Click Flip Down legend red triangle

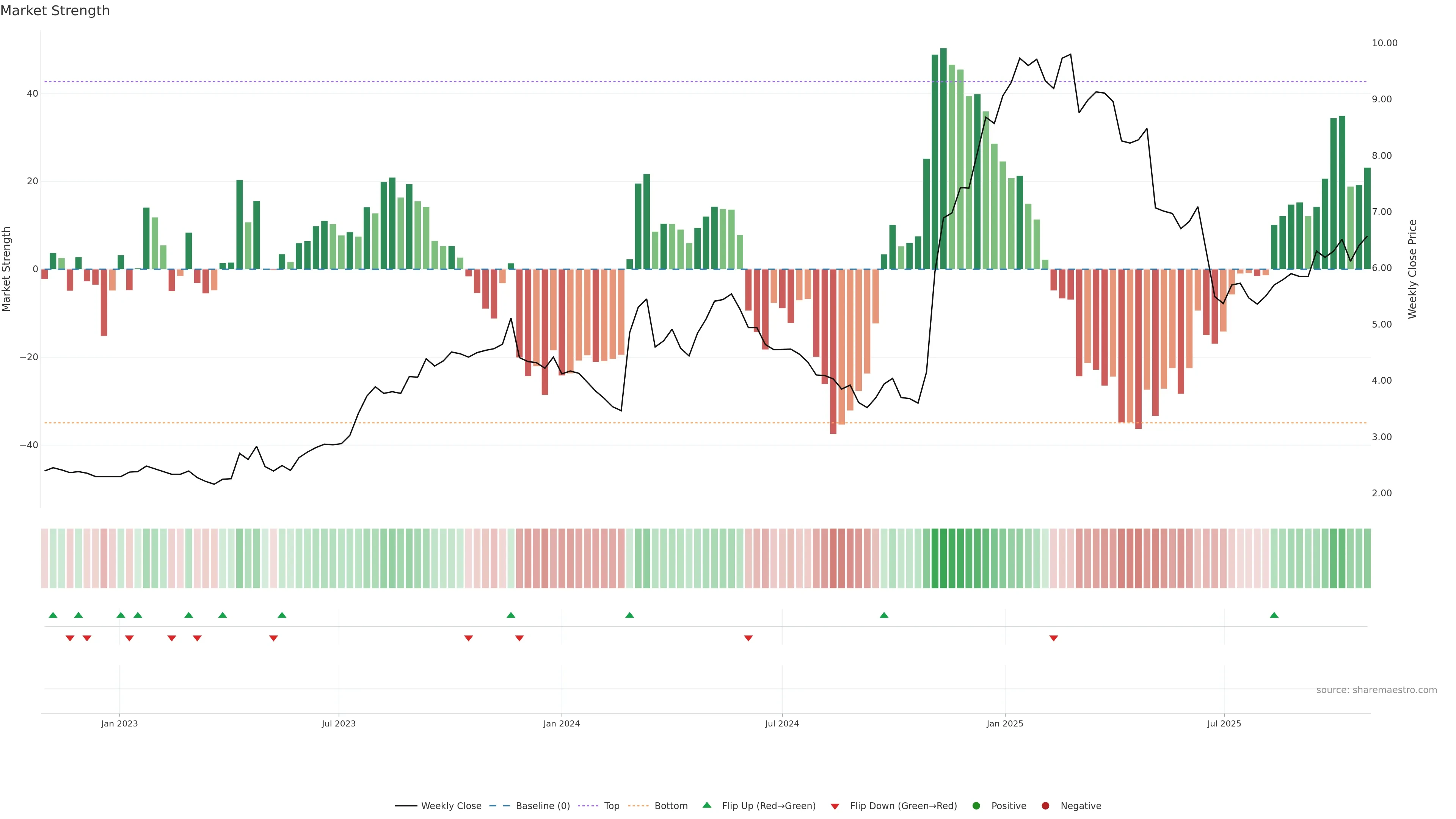tap(835, 806)
